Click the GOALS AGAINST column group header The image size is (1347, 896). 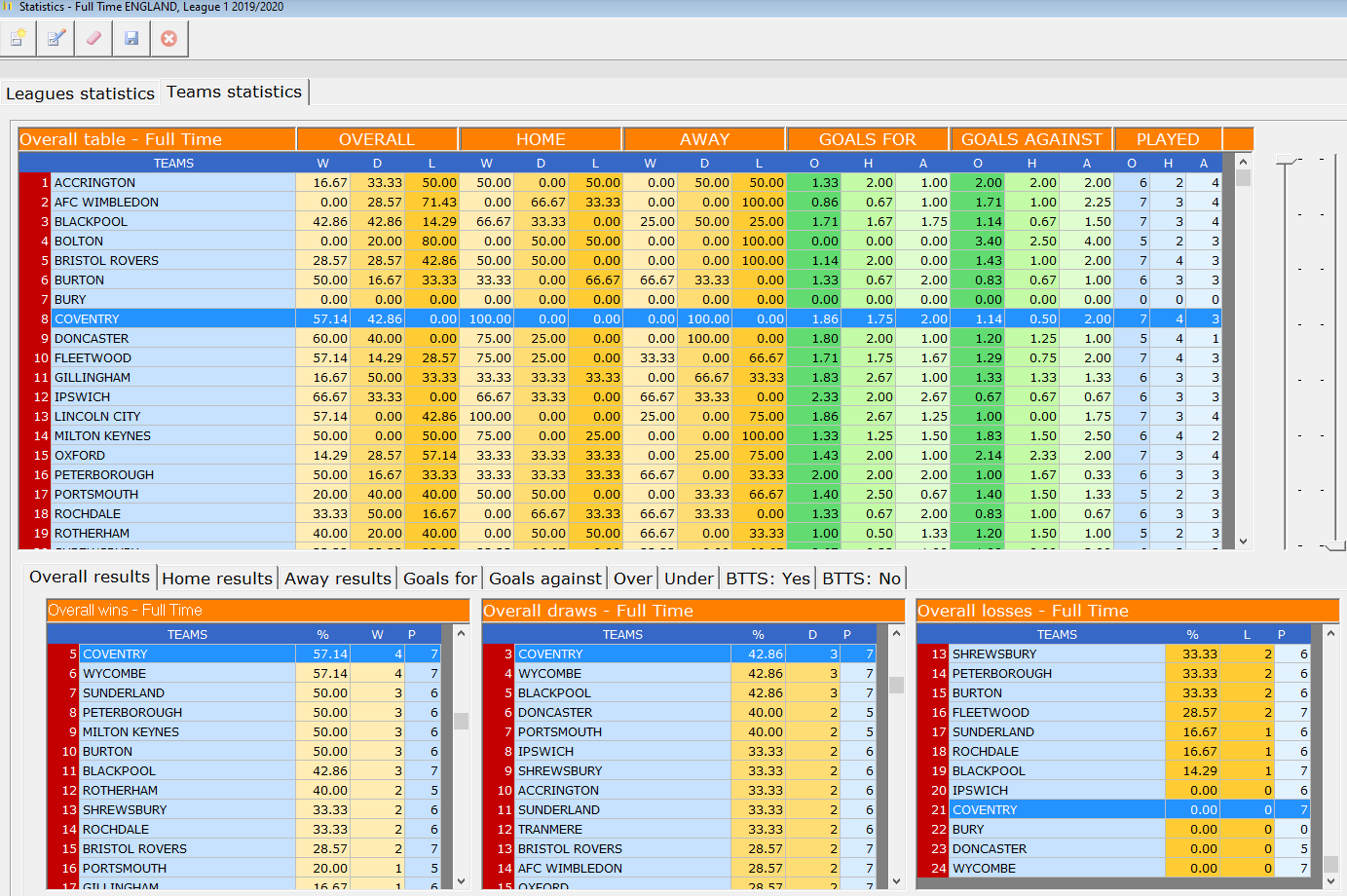click(1031, 139)
